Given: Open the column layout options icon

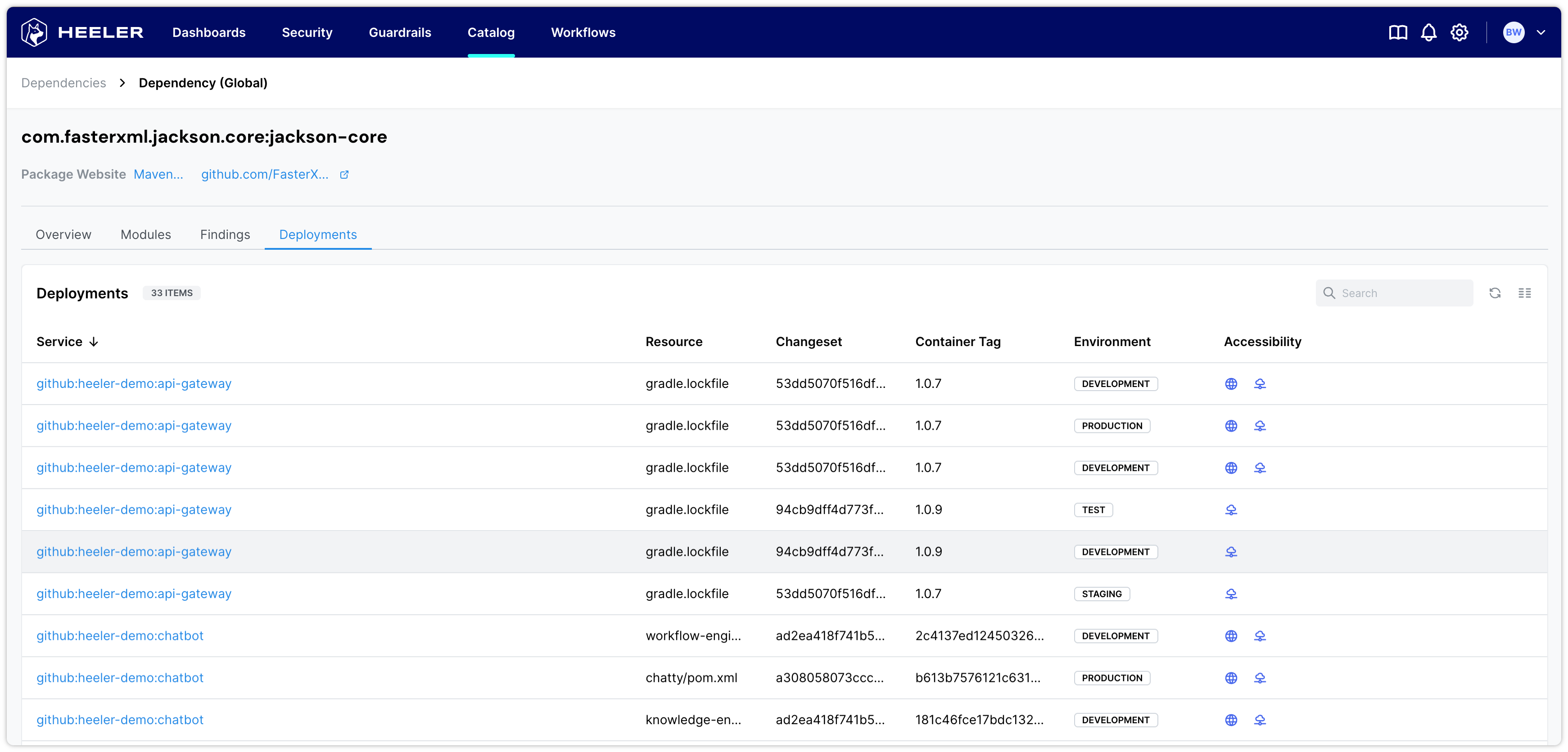Looking at the screenshot, I should (x=1524, y=293).
